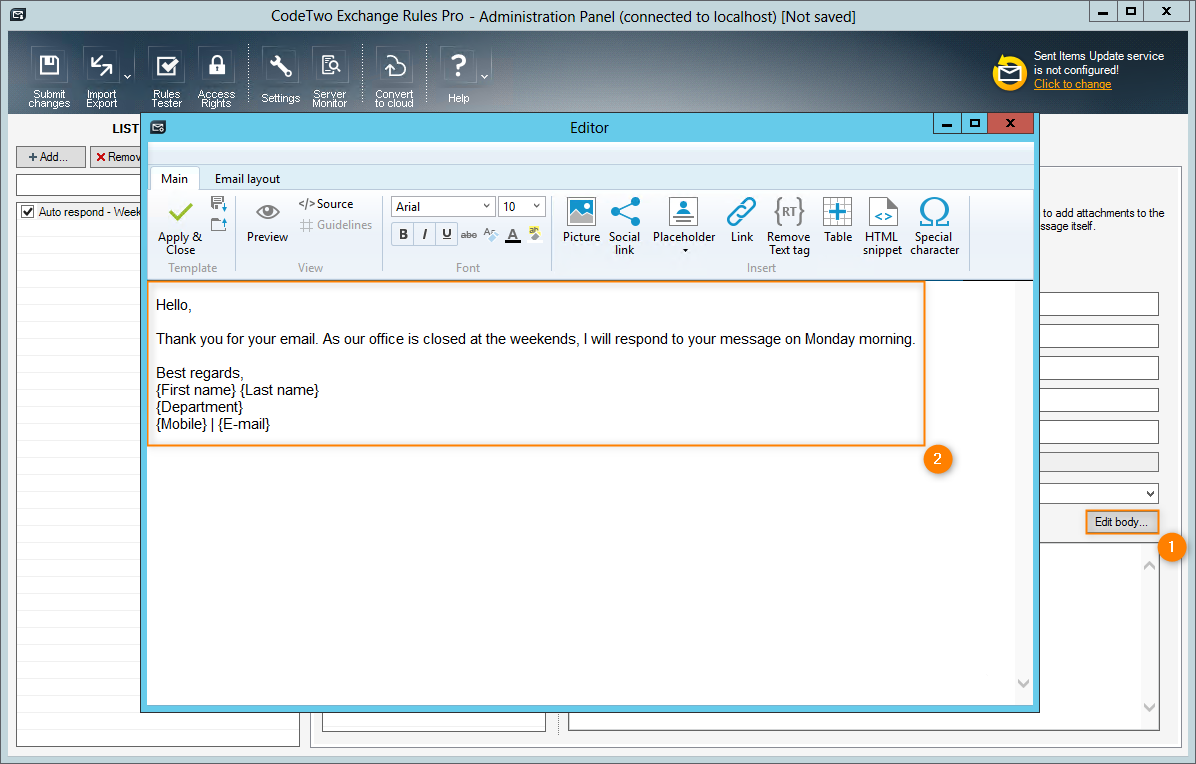Viewport: 1196px width, 764px height.
Task: Click Apply & Close checkmark icon
Action: [x=181, y=212]
